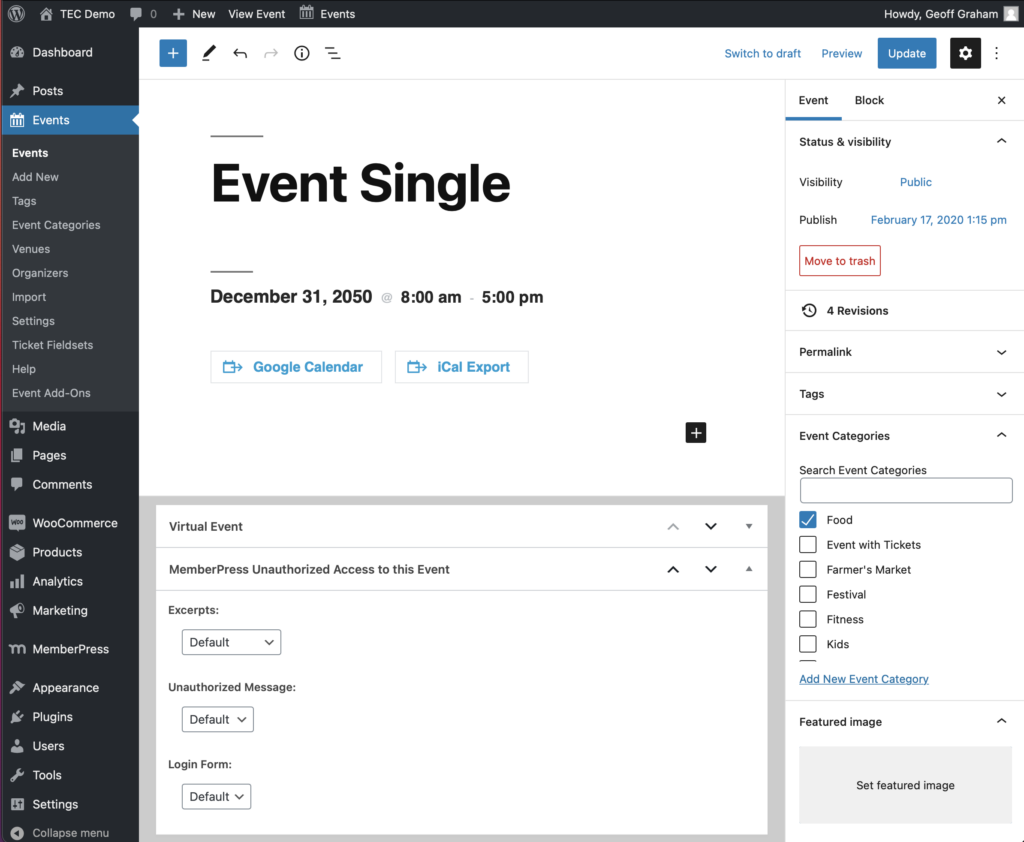Image resolution: width=1024 pixels, height=842 pixels.
Task: Collapse the Featured image section
Action: pyautogui.click(x=1001, y=721)
